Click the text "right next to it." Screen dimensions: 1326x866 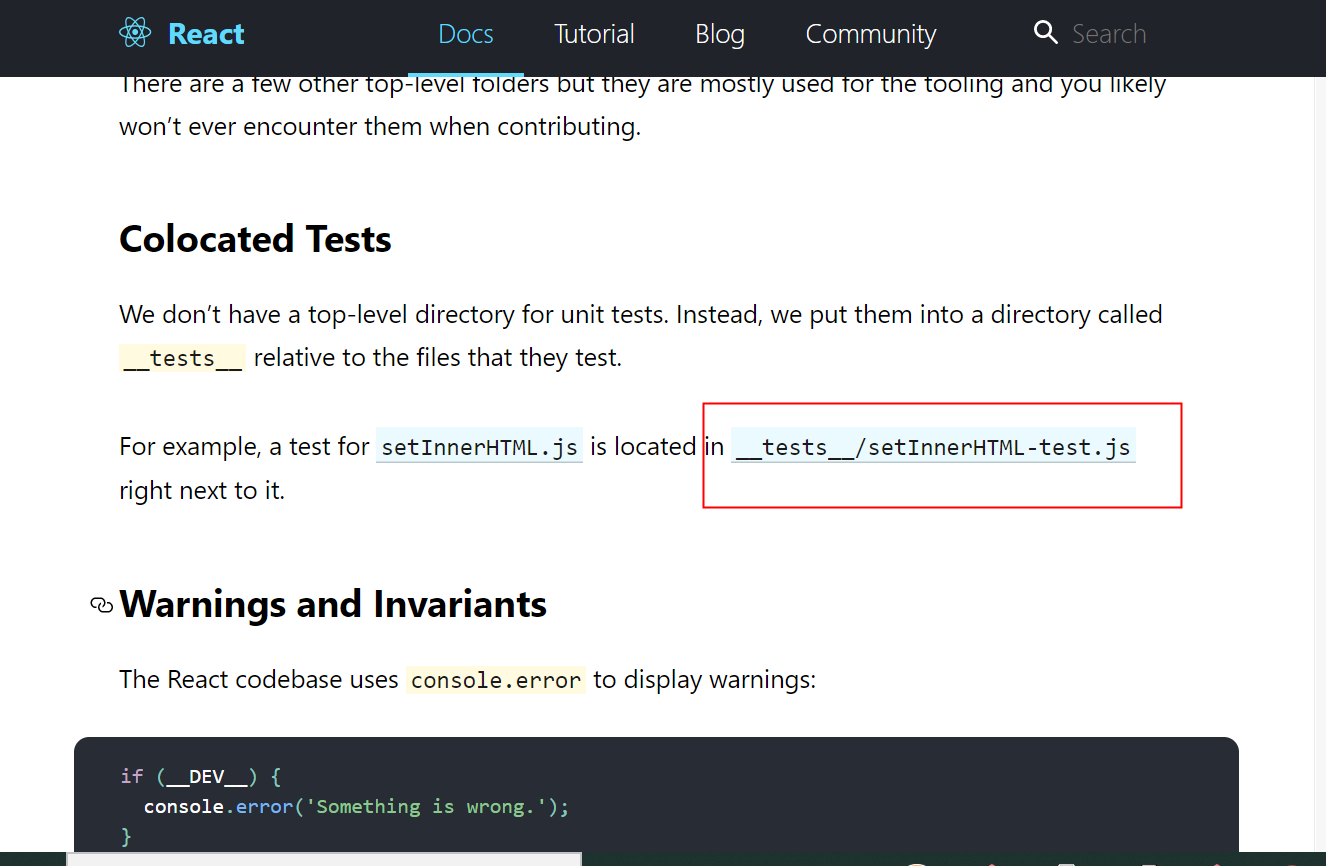(202, 491)
